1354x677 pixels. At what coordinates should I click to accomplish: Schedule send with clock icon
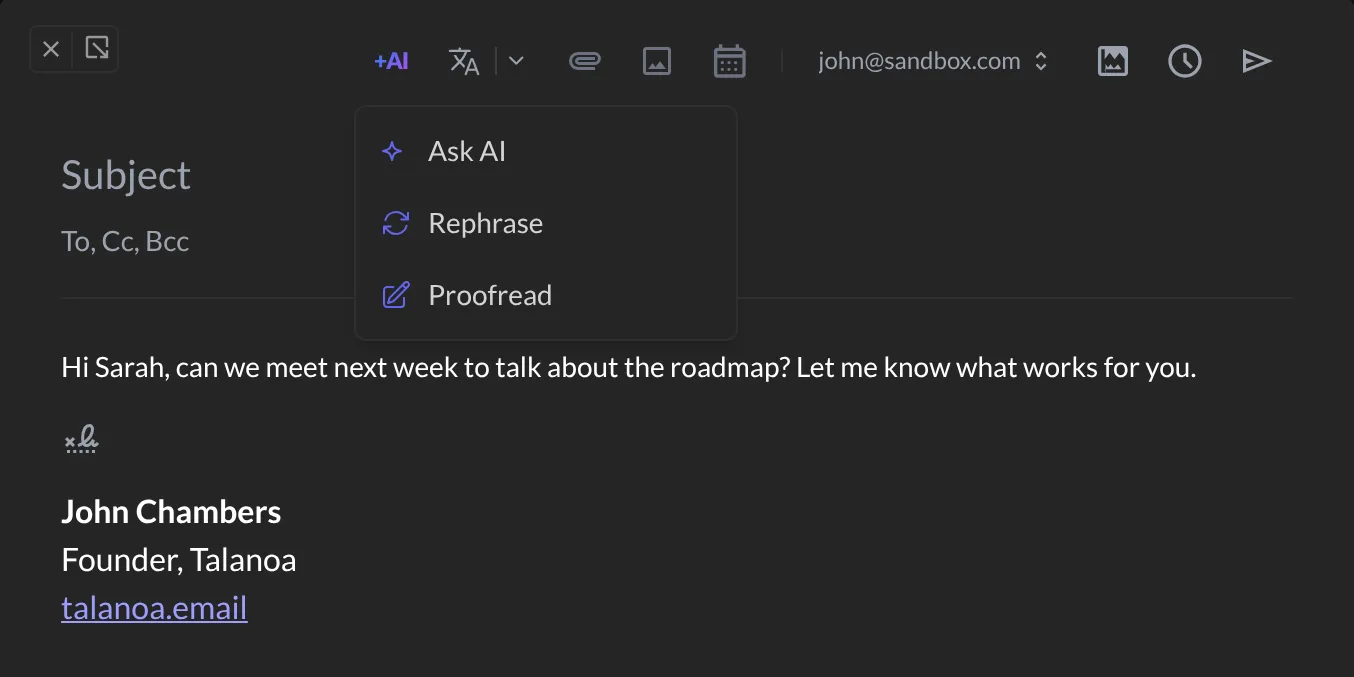(1185, 61)
